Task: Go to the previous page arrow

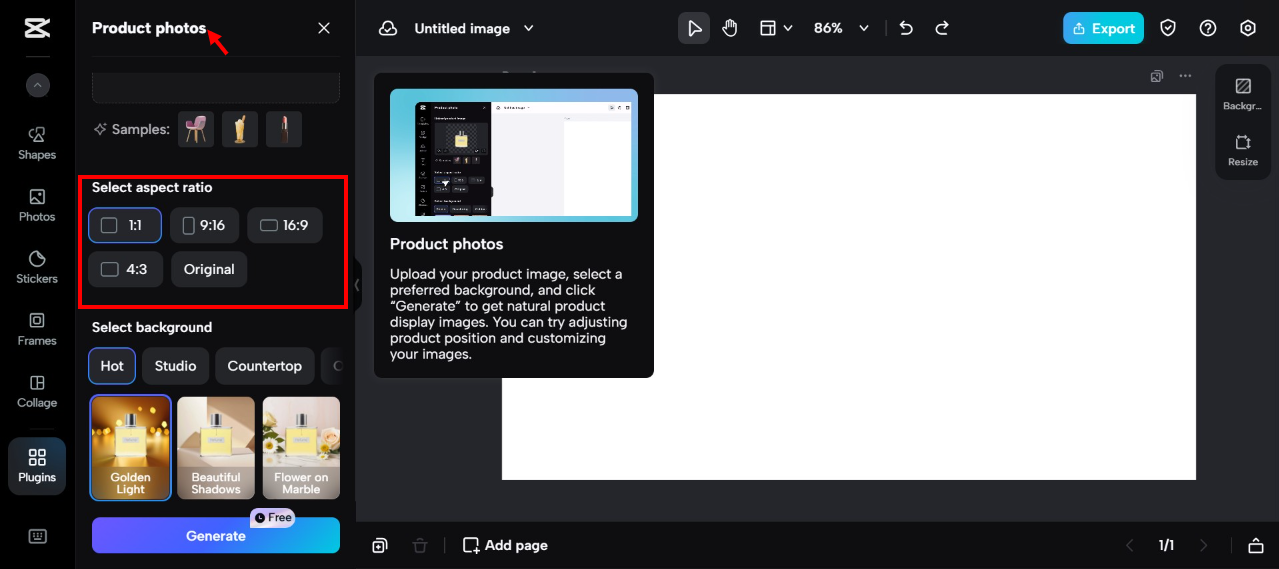Action: [1130, 545]
